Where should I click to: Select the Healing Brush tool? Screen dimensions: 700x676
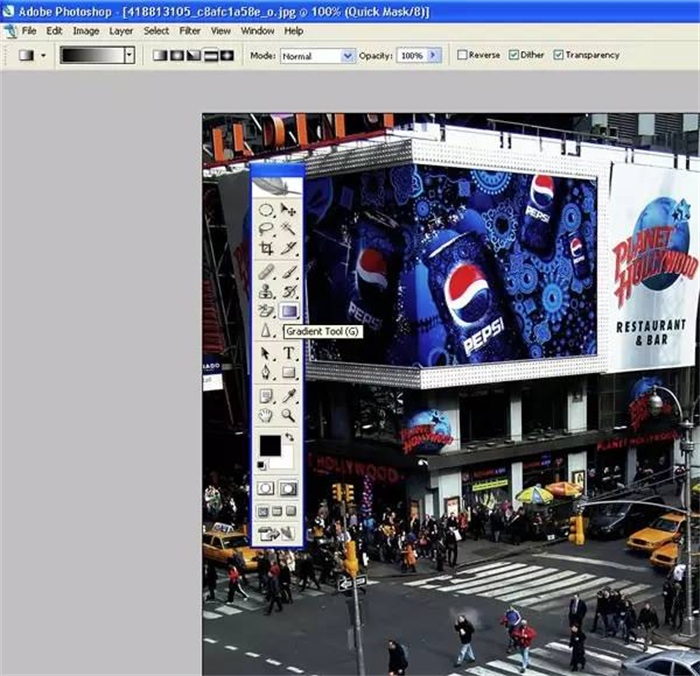click(x=267, y=272)
